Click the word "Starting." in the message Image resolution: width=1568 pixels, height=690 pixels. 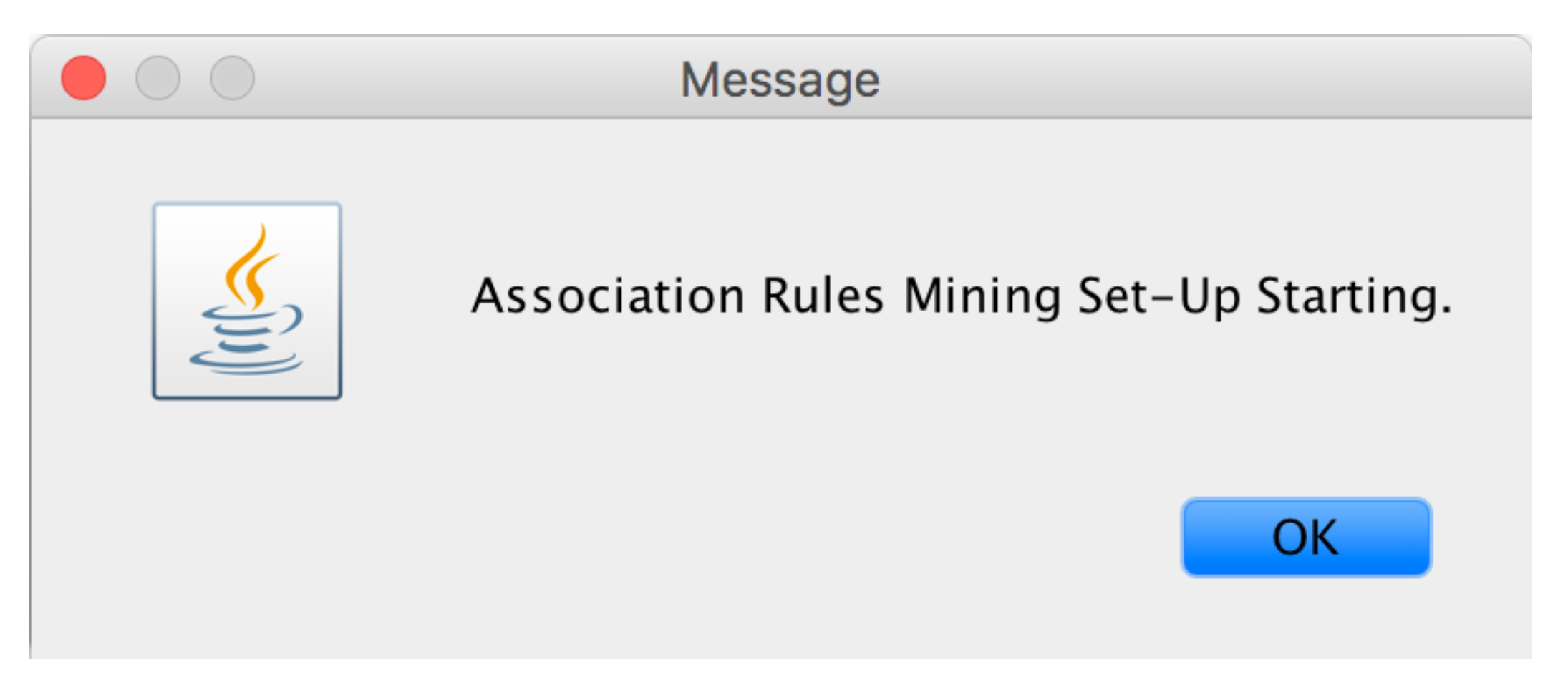coord(1354,296)
